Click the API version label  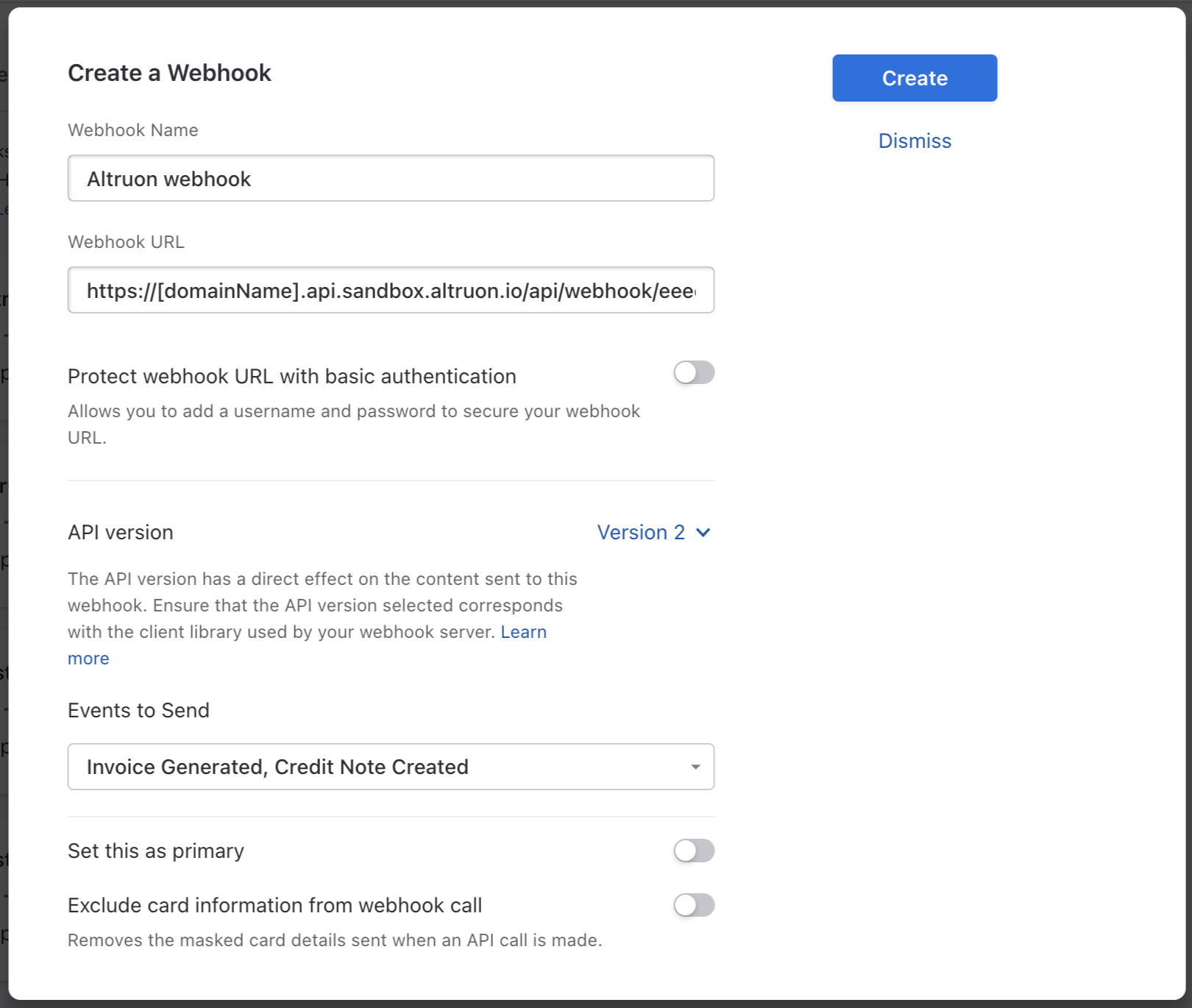(120, 532)
